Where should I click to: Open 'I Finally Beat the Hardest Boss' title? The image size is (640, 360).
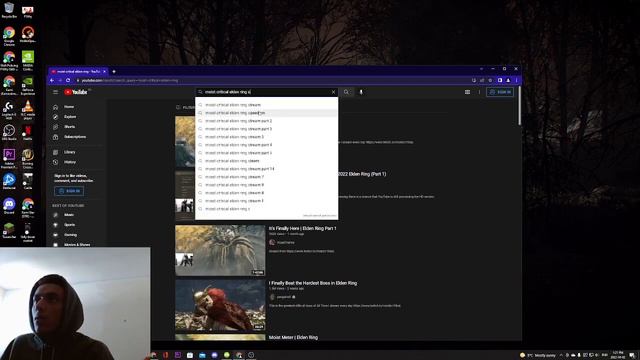click(313, 283)
